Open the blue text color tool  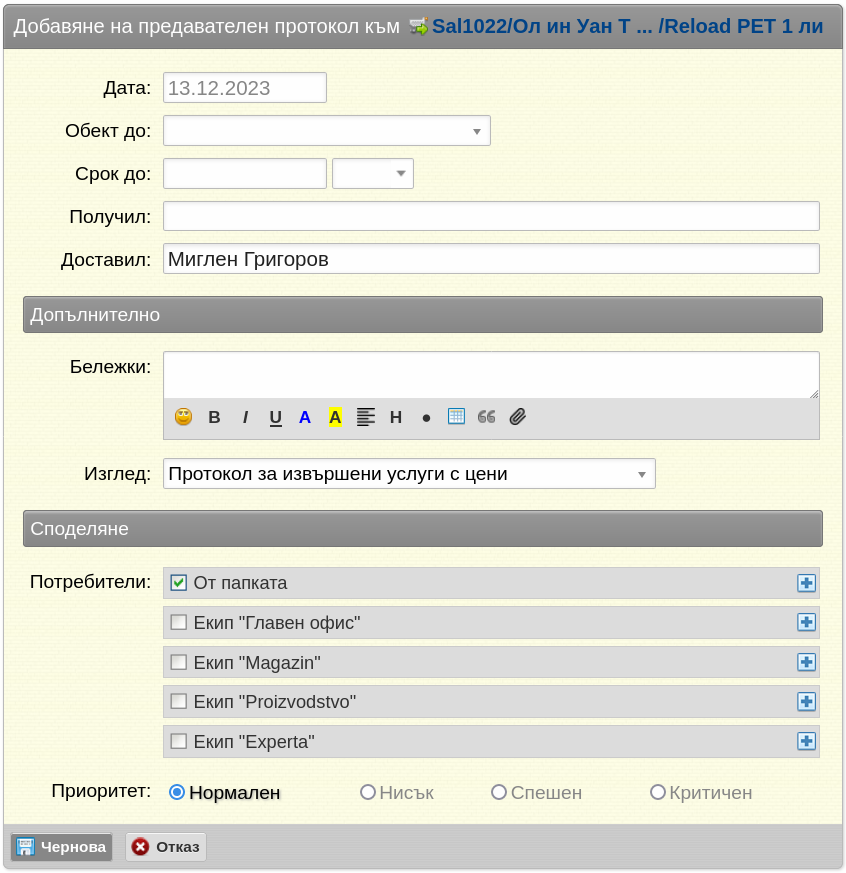click(304, 417)
